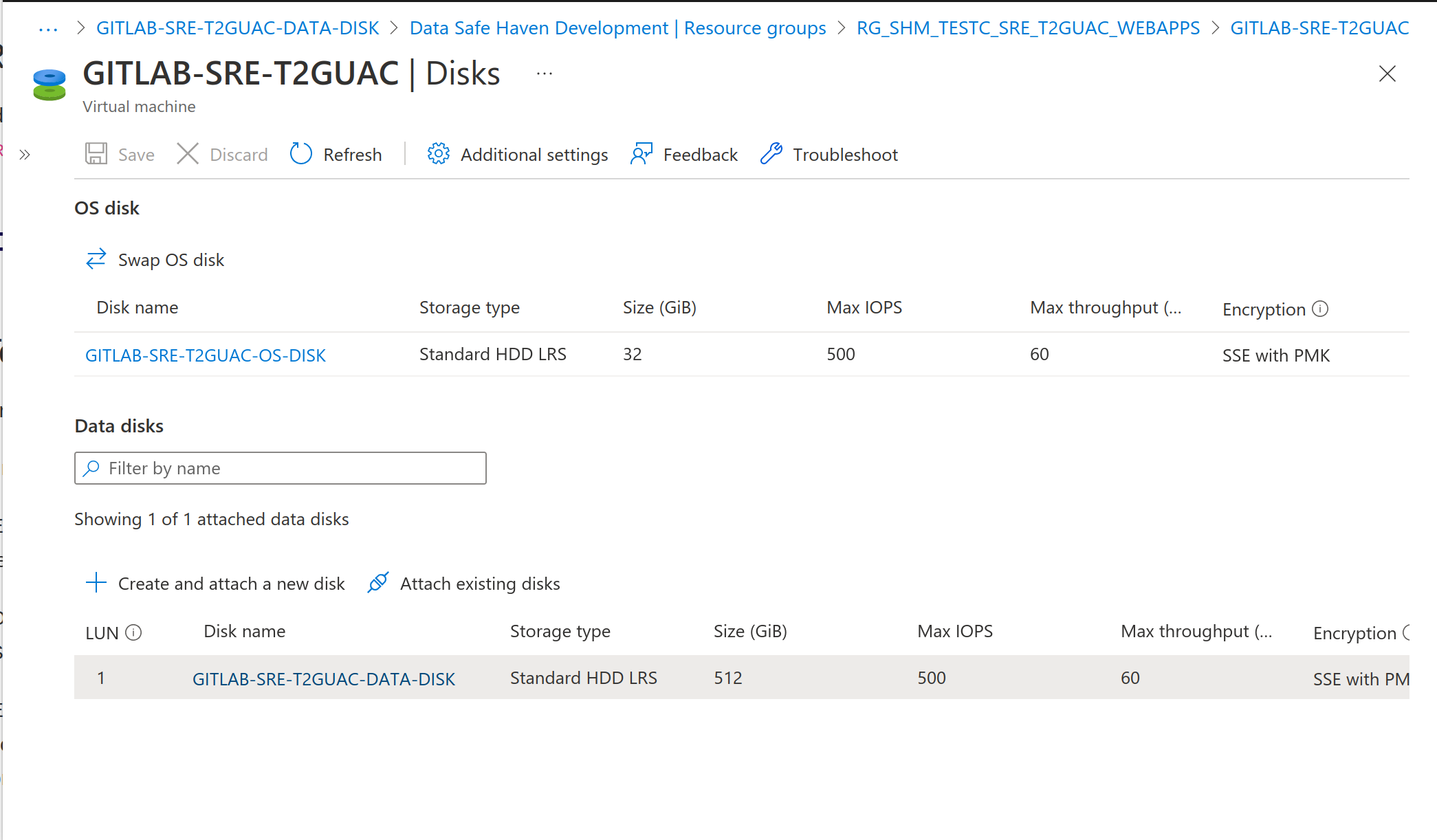Click the Refresh circular arrow icon
This screenshot has width=1437, height=840.
pos(301,153)
